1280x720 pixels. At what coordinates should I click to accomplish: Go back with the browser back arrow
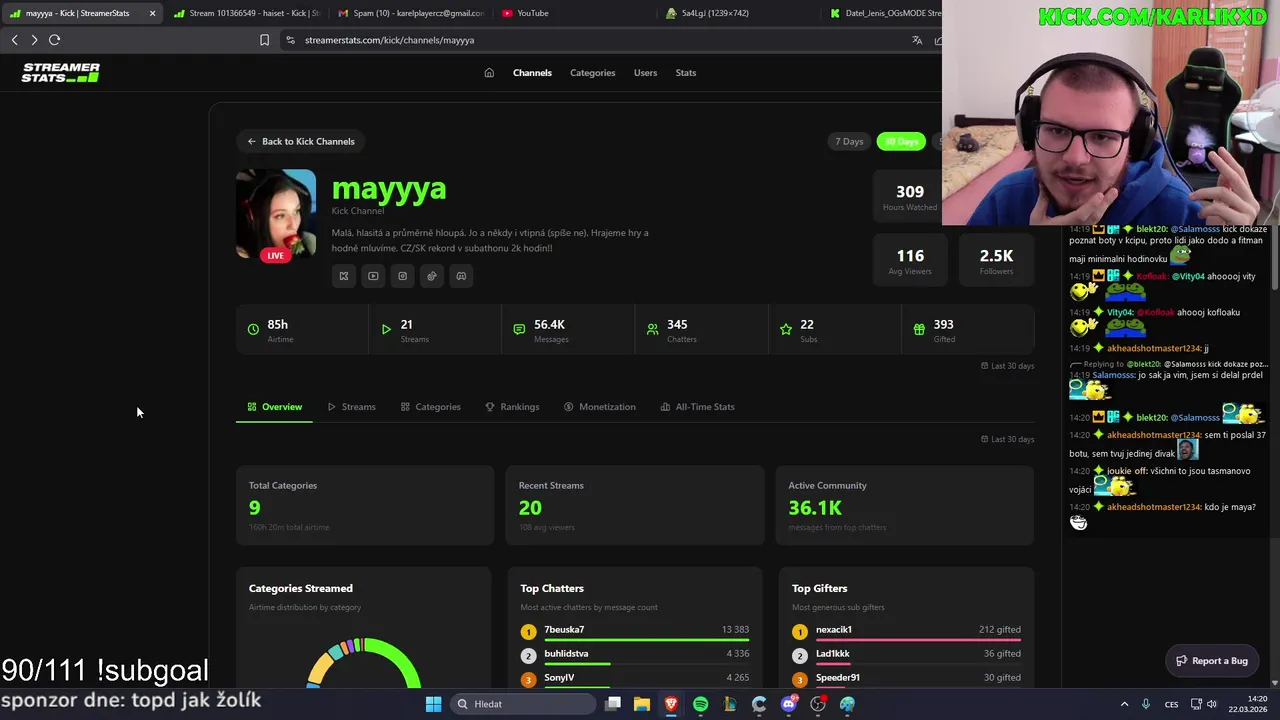(x=14, y=40)
